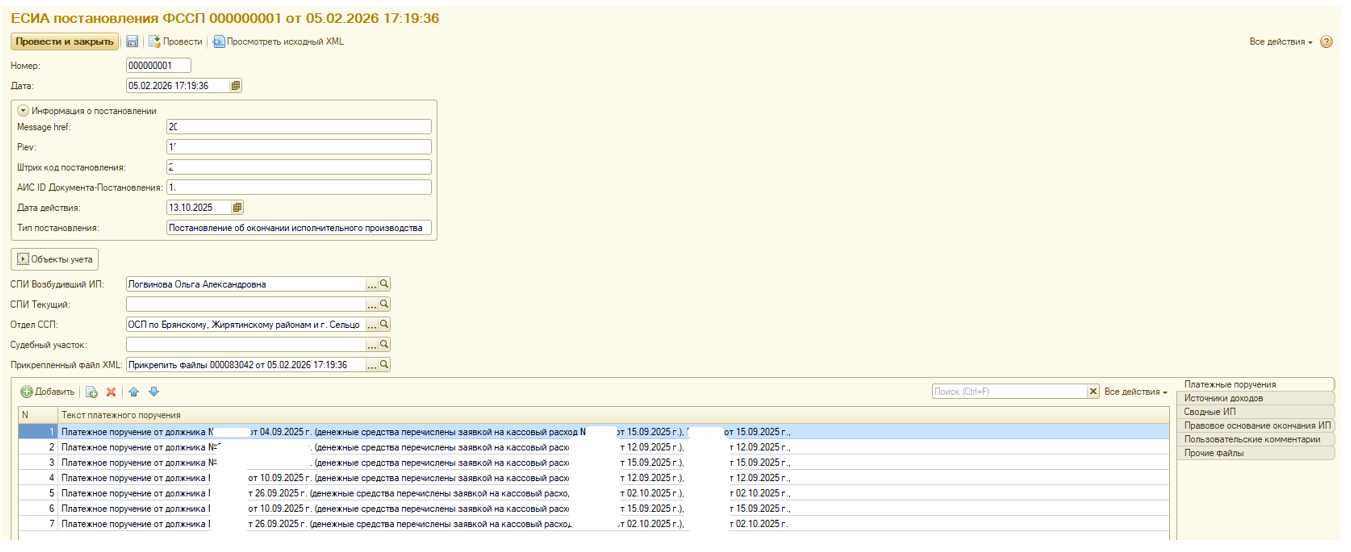1351x552 pixels.
Task: Expand the Объекты учета section
Action: [23, 259]
